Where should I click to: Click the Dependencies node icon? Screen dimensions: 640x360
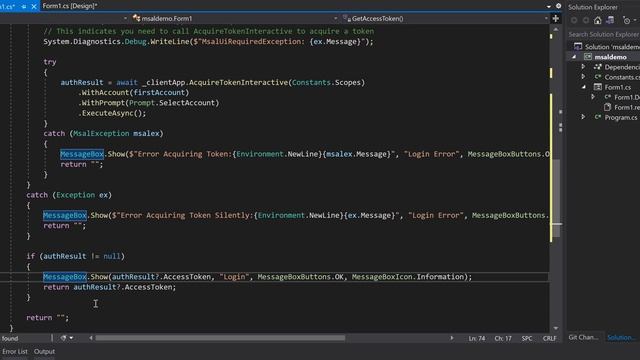click(598, 67)
